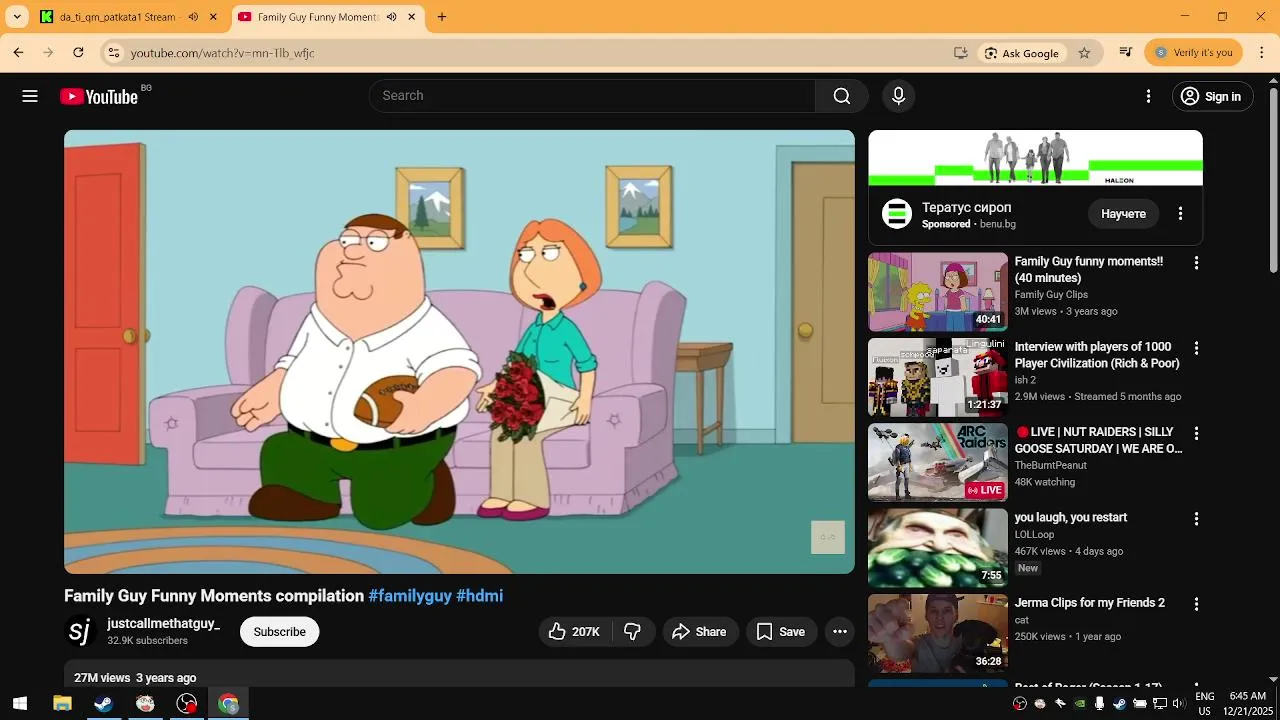Click the Verify it's you profile chip
Screen dimensions: 1280x720
(1193, 53)
